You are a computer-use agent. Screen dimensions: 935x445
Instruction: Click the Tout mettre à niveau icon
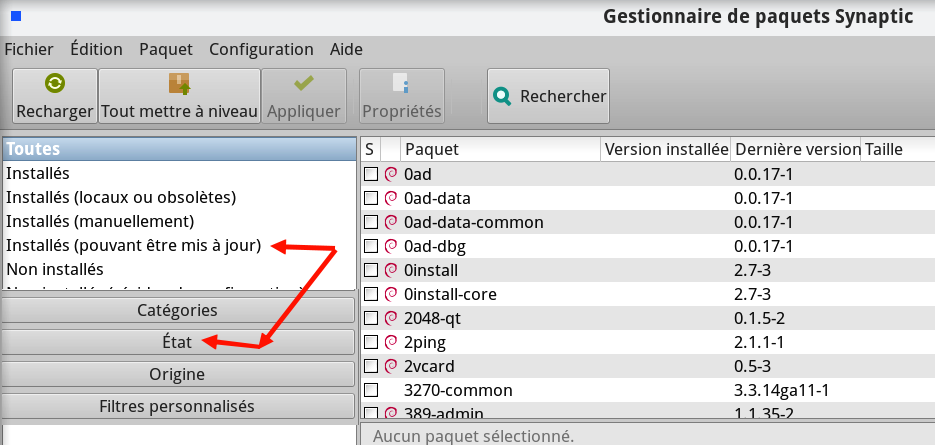[x=179, y=84]
